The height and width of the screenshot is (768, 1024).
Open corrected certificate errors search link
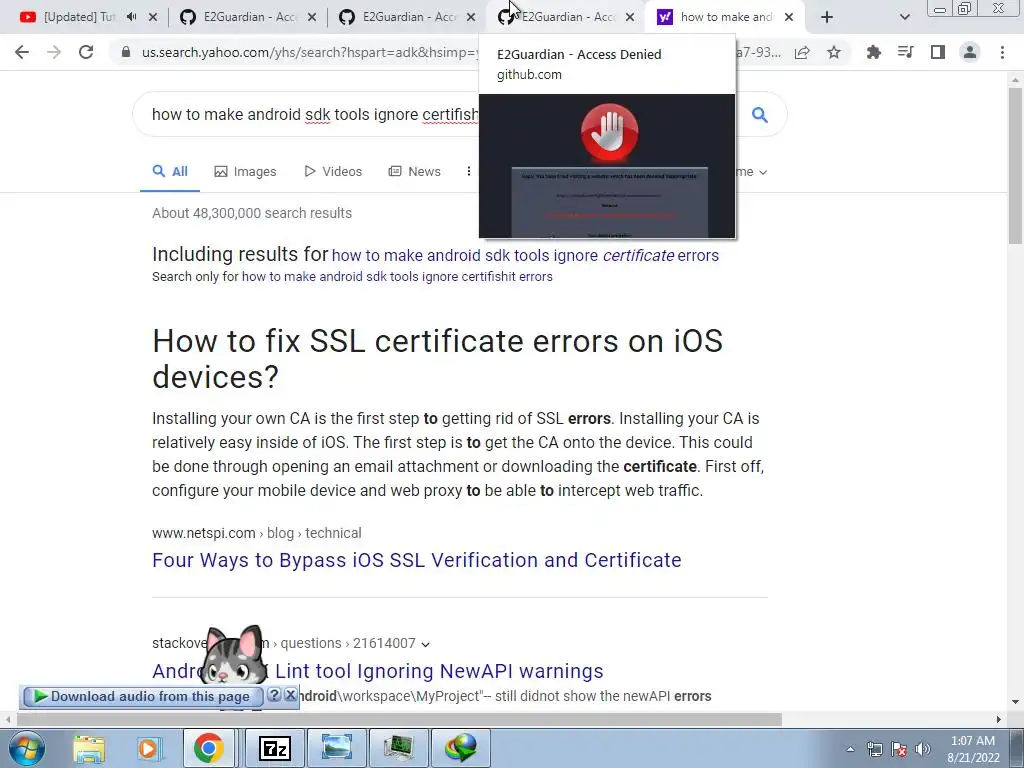click(525, 255)
